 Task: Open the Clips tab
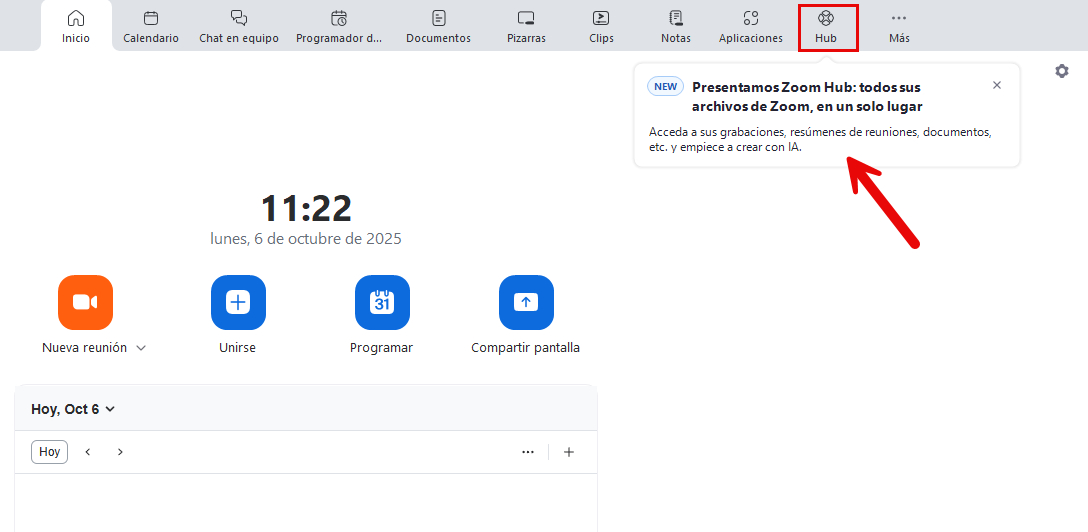click(x=601, y=27)
